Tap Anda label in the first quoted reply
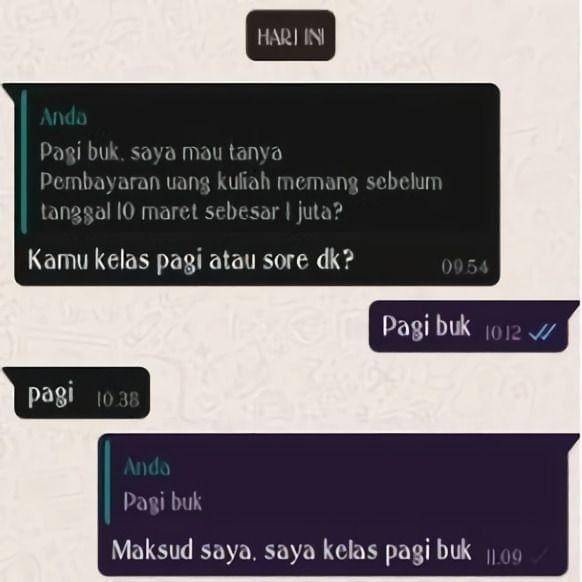Image resolution: width=582 pixels, height=582 pixels. click(x=63, y=117)
